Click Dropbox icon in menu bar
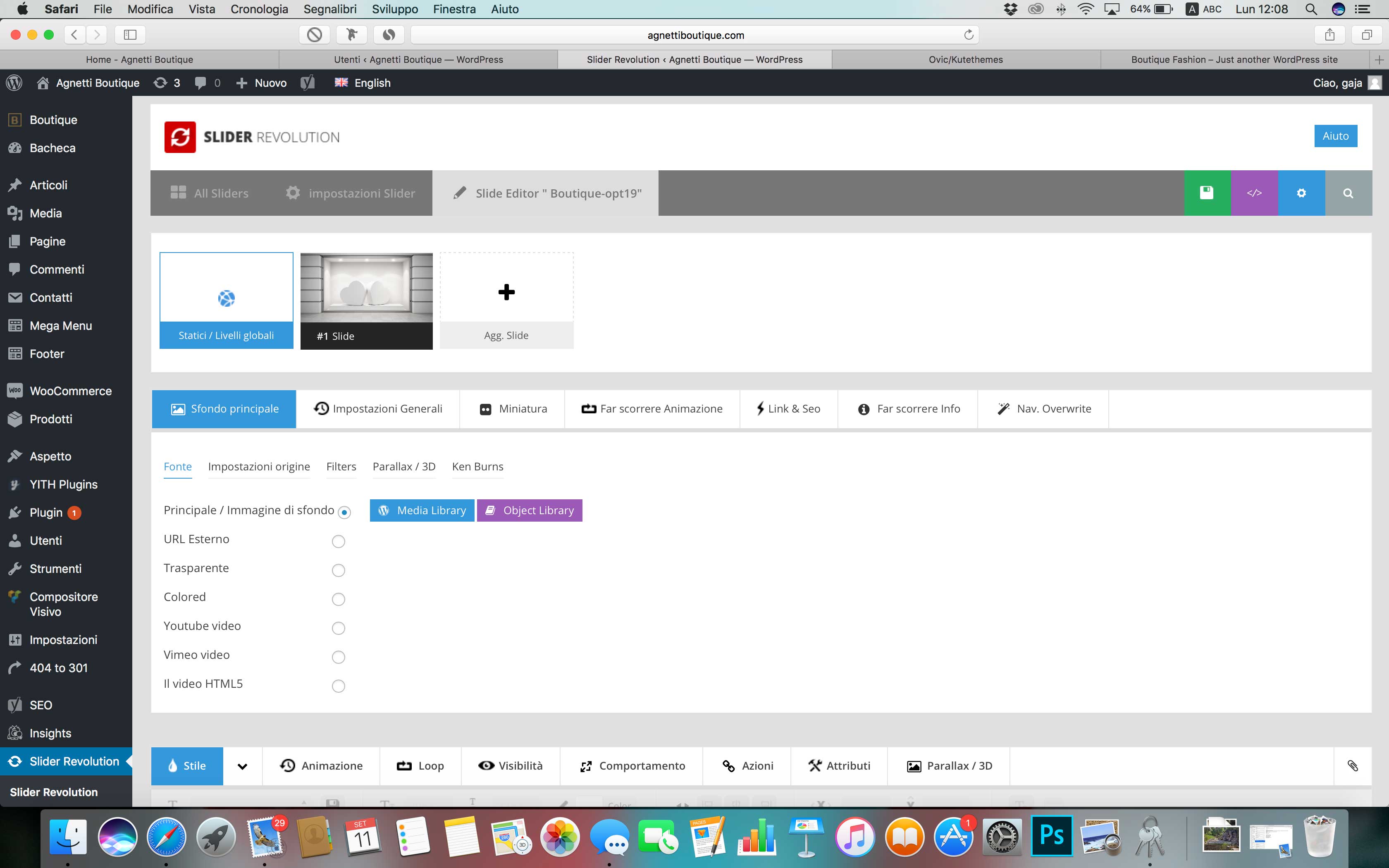 [1011, 9]
